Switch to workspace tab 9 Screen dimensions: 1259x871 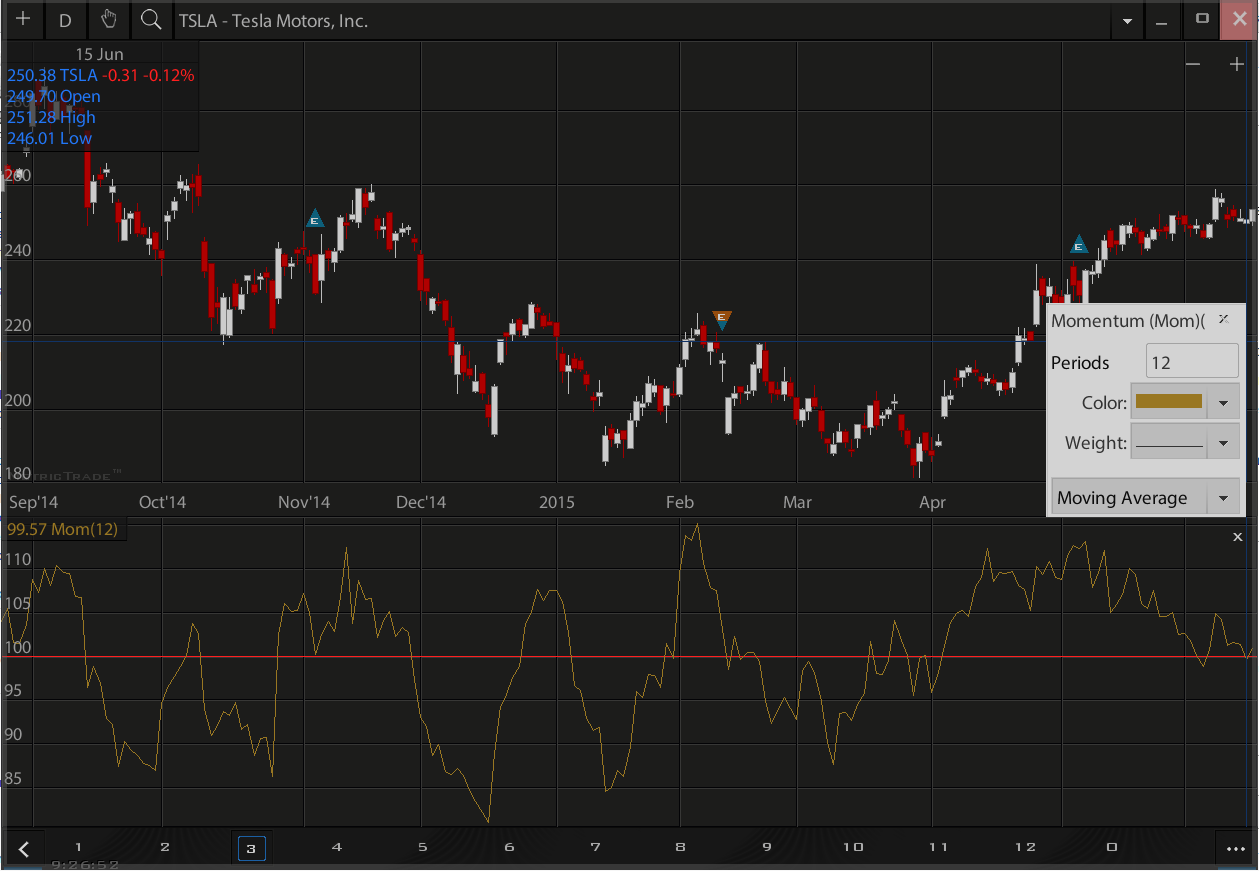(x=767, y=847)
